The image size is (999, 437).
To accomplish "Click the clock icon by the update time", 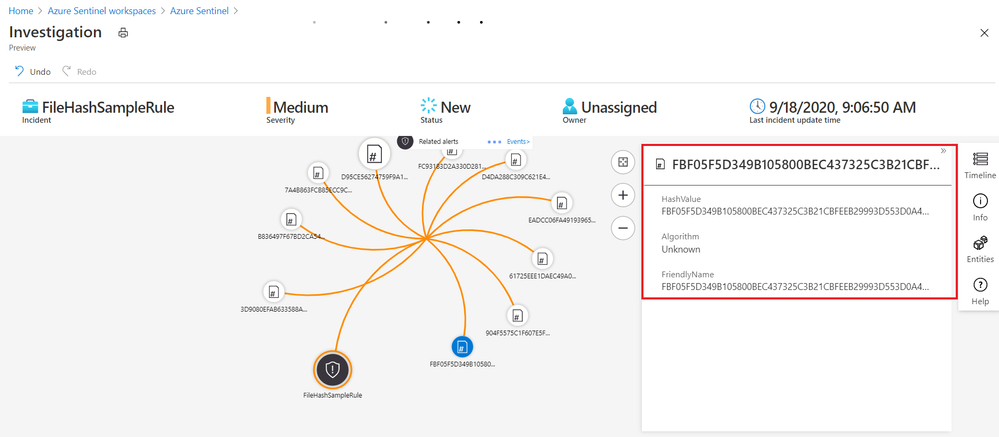I will coord(757,106).
